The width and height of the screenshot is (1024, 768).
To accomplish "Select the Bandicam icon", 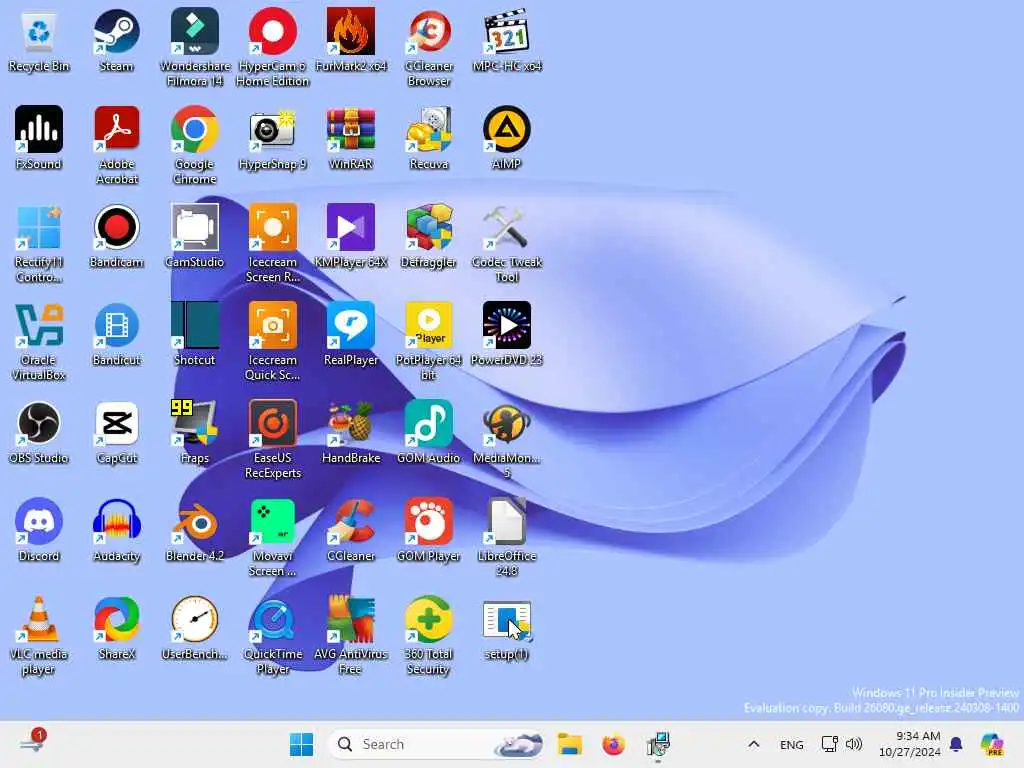I will coord(116,237).
